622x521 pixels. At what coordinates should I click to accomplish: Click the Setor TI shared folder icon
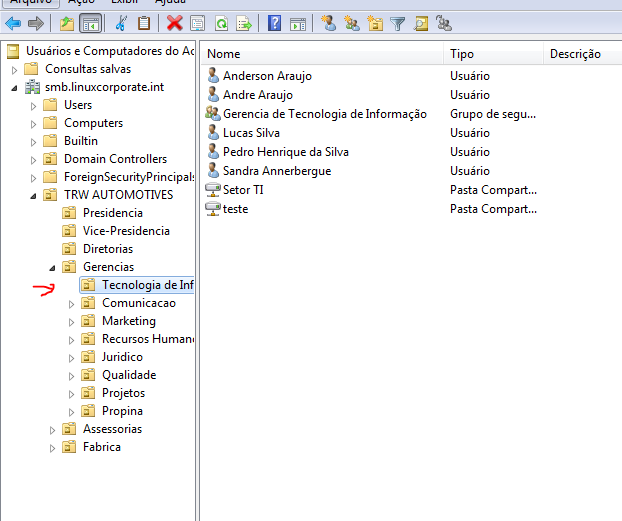coord(213,190)
